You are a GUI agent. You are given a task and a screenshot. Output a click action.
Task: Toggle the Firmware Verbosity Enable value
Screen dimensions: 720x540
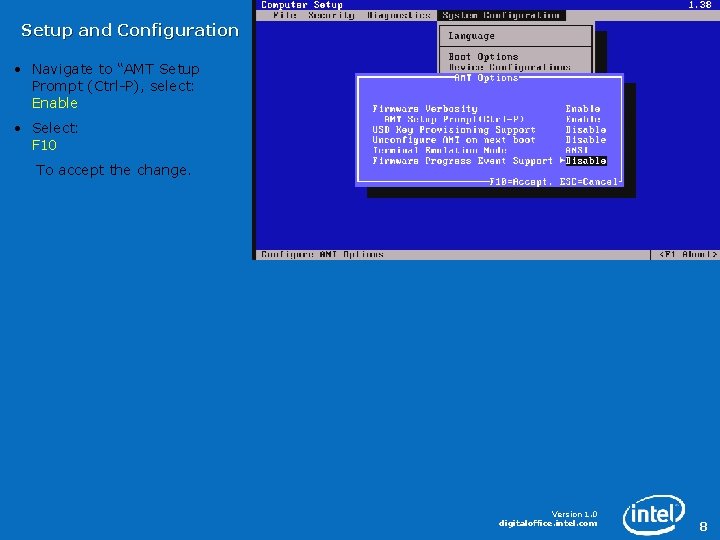583,109
